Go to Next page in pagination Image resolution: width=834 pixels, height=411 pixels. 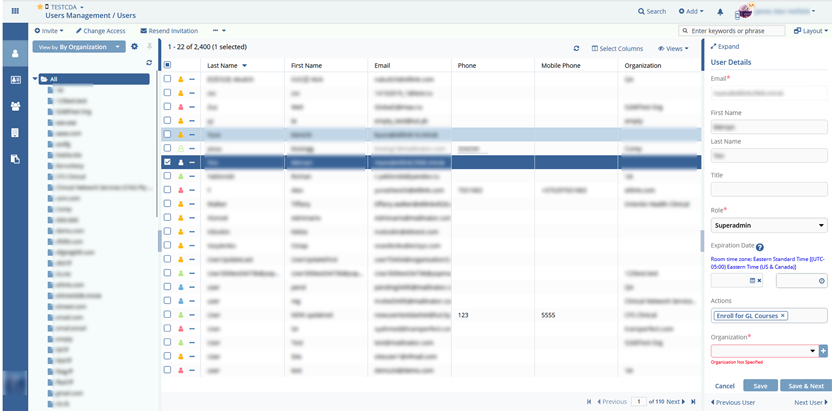[677, 401]
